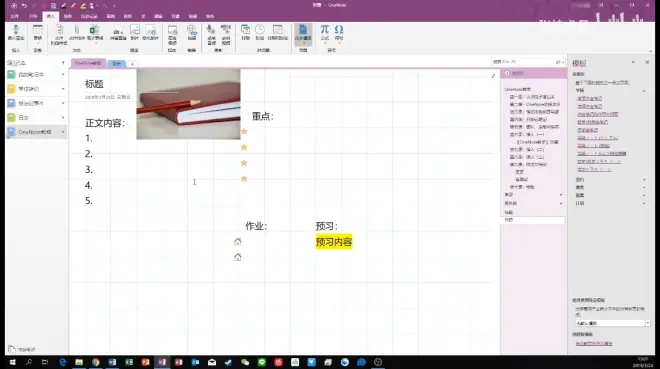Expand the OneNote教程 notebook arrow in sidebar

(x=63, y=132)
